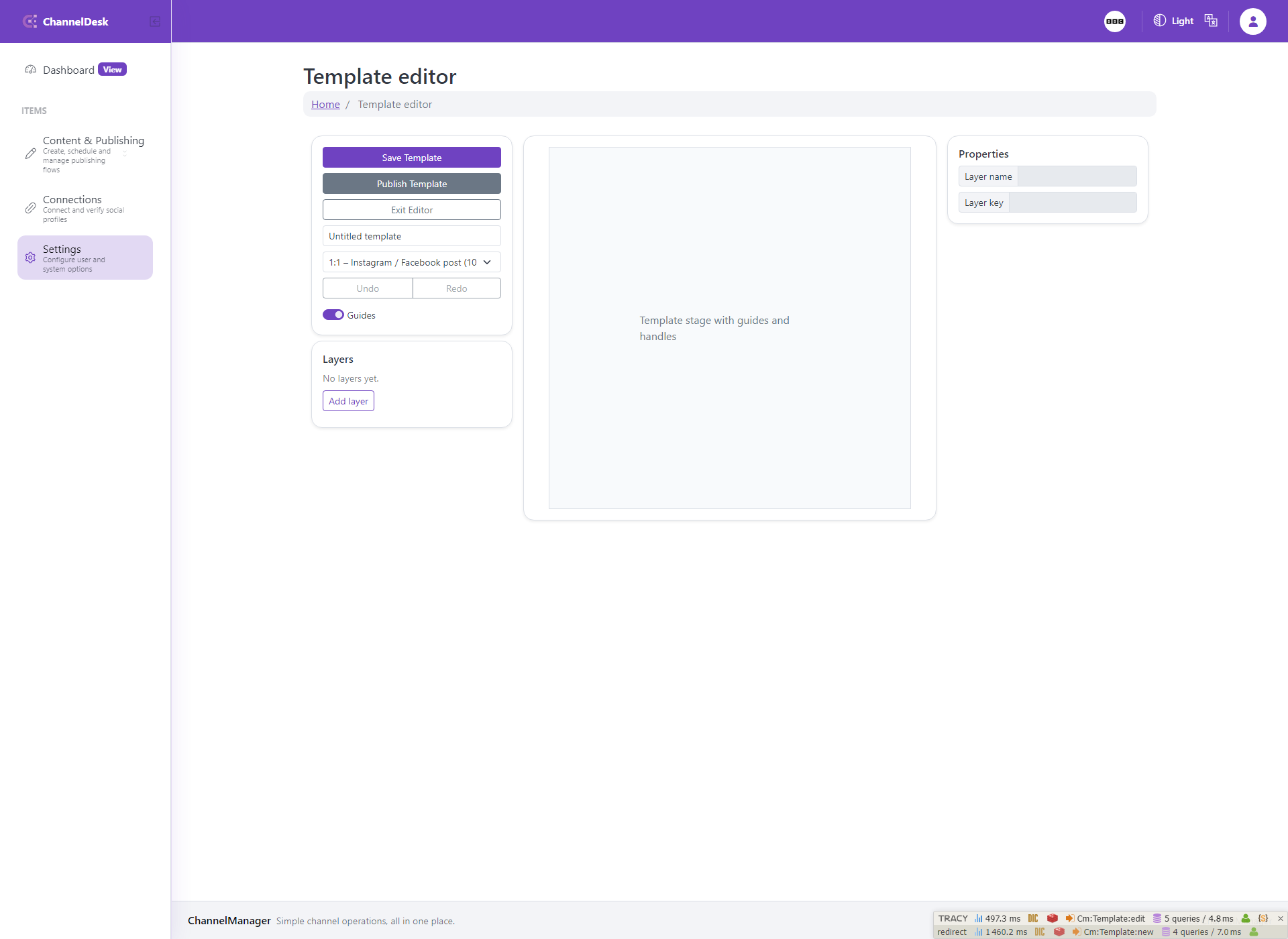Screen dimensions: 1288x939
Task: Click the Settings gear icon
Action: click(x=30, y=258)
